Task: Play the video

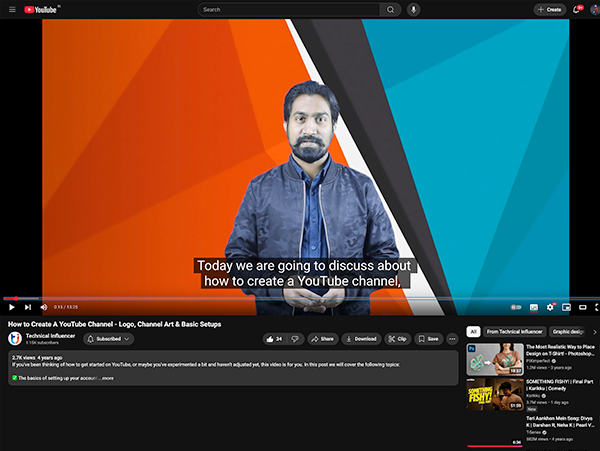Action: click(11, 307)
